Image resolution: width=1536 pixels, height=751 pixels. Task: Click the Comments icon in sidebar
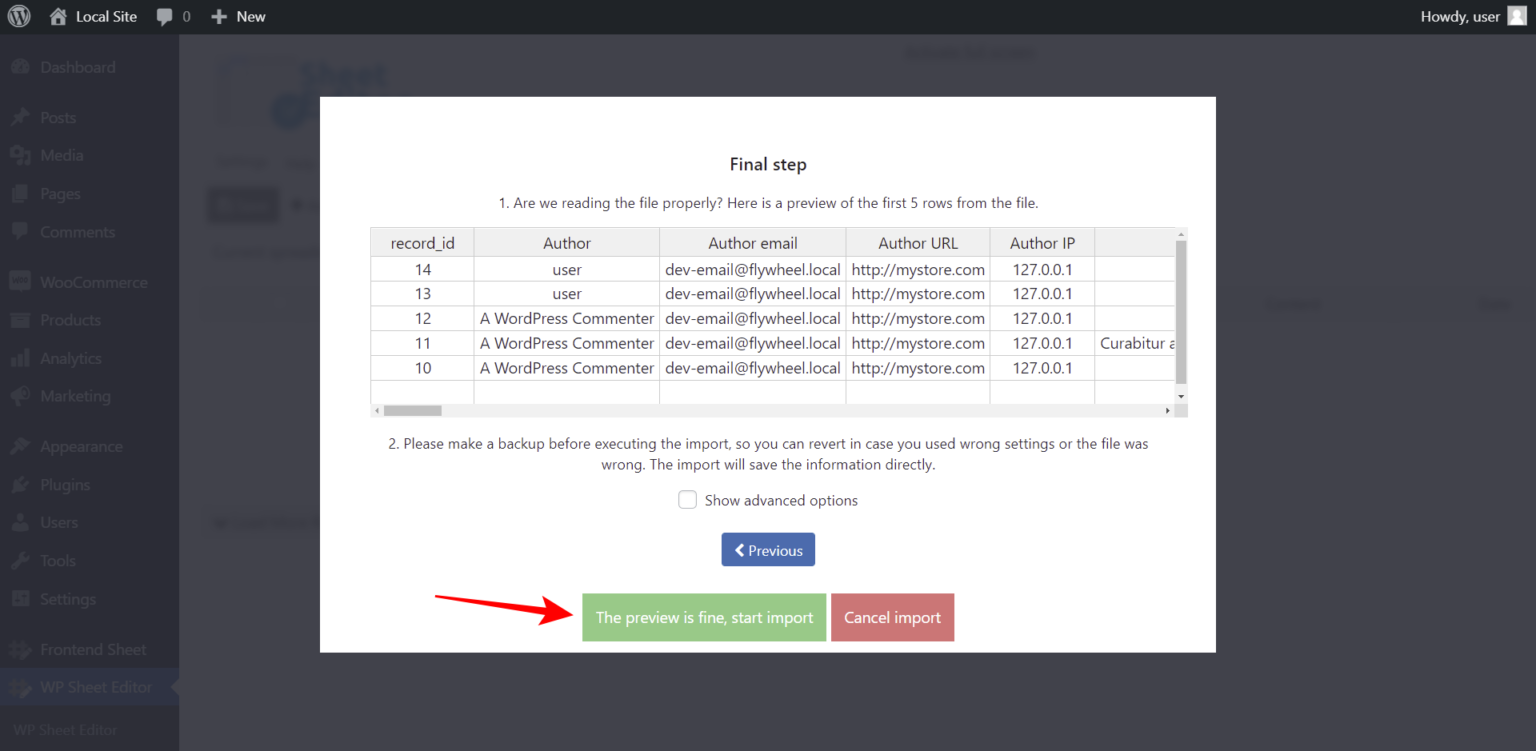[20, 231]
